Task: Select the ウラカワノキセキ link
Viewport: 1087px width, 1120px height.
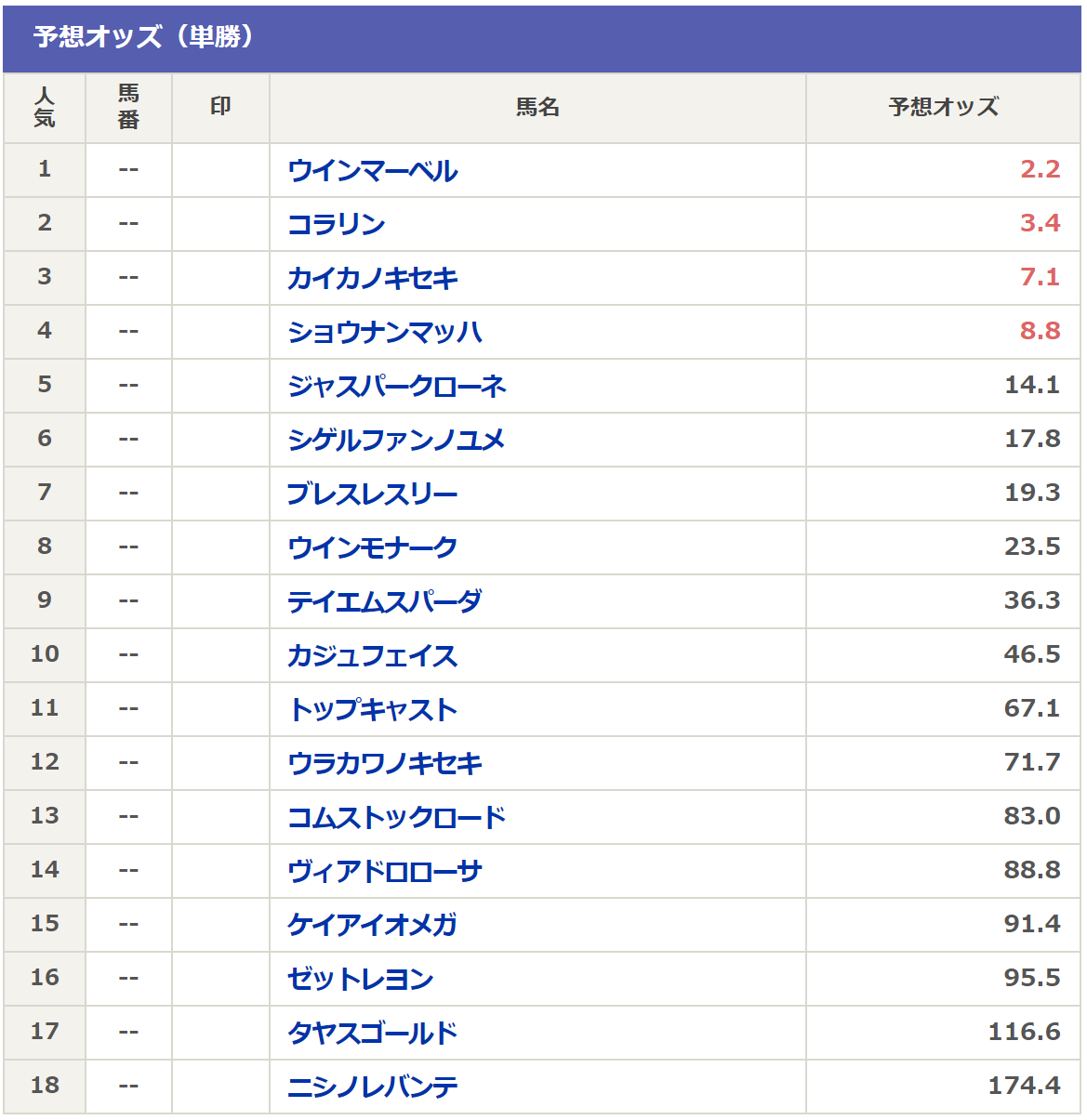Action: coord(384,764)
